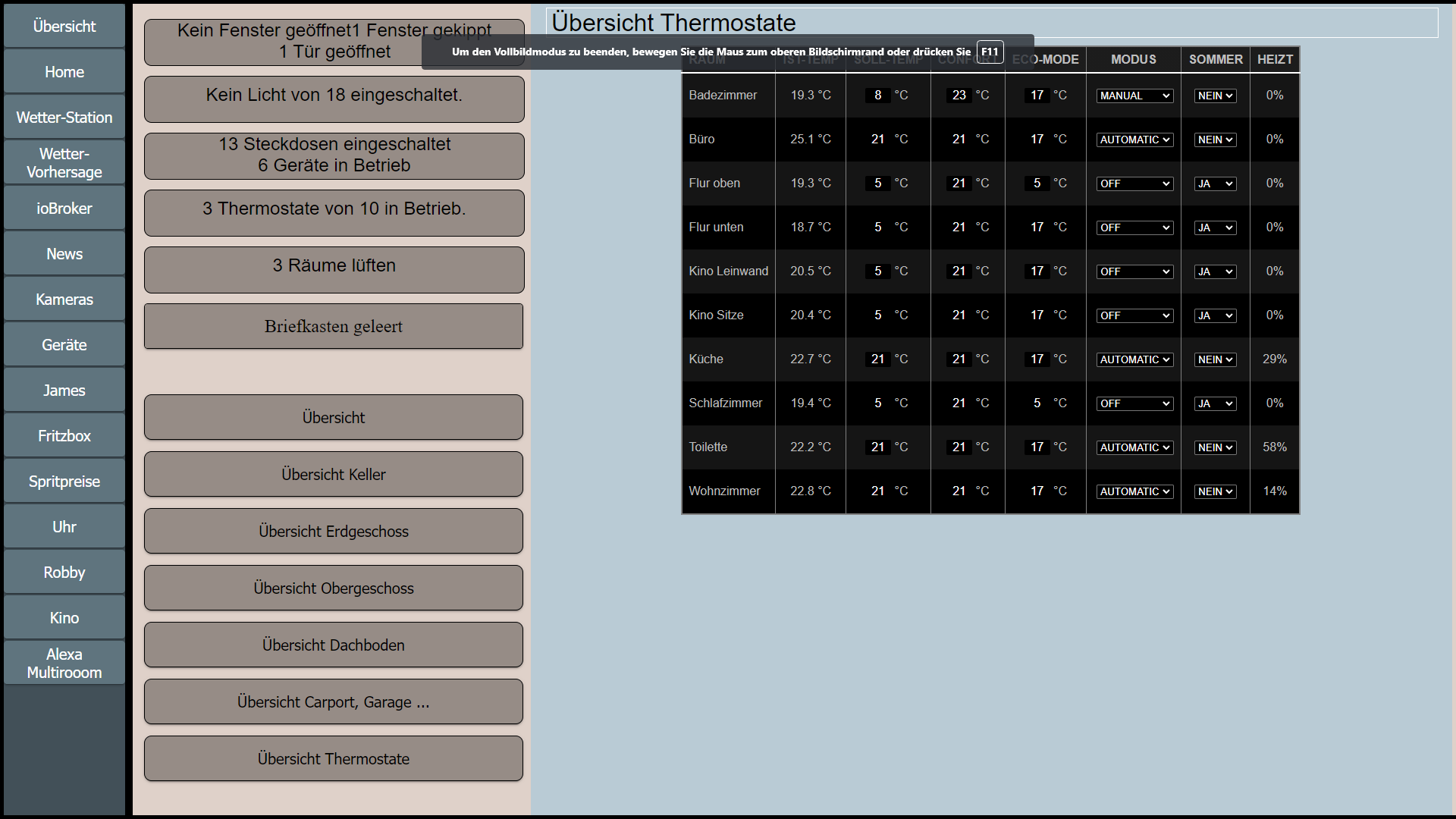Screen dimensions: 1456x819
Task: Open the Kameras sidebar page
Action: coord(64,300)
